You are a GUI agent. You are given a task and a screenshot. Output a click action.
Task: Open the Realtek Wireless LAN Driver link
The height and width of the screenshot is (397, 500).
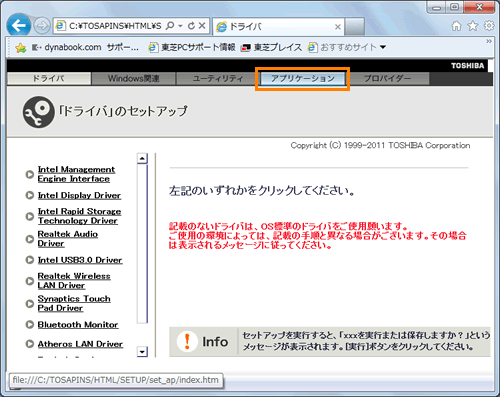pos(74,281)
